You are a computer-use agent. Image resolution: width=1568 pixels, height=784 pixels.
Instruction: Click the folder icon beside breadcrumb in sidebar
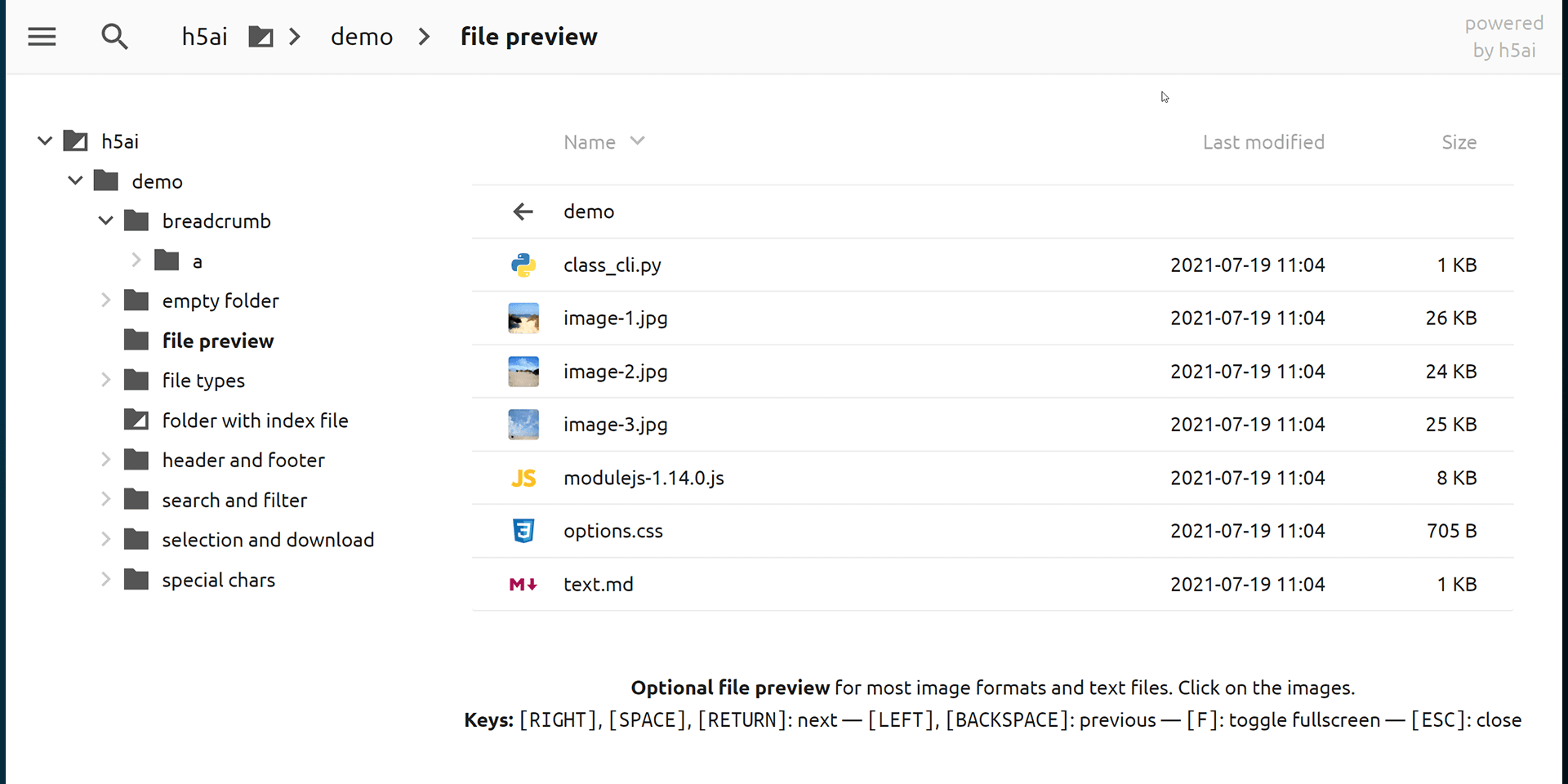point(137,220)
